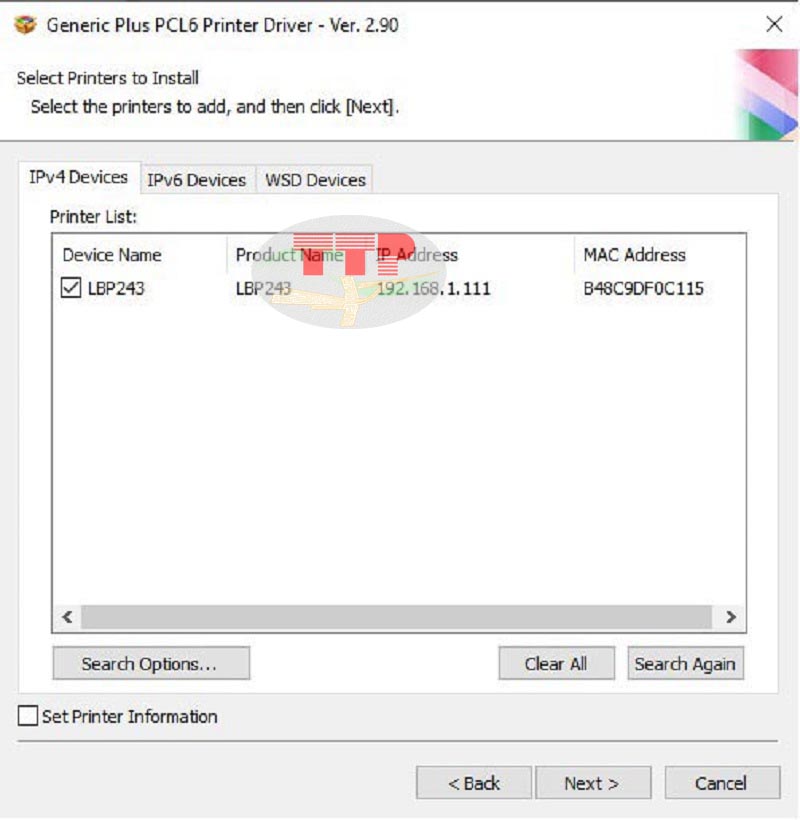800x820 pixels.
Task: Open the WSD Devices tab
Action: tap(315, 180)
